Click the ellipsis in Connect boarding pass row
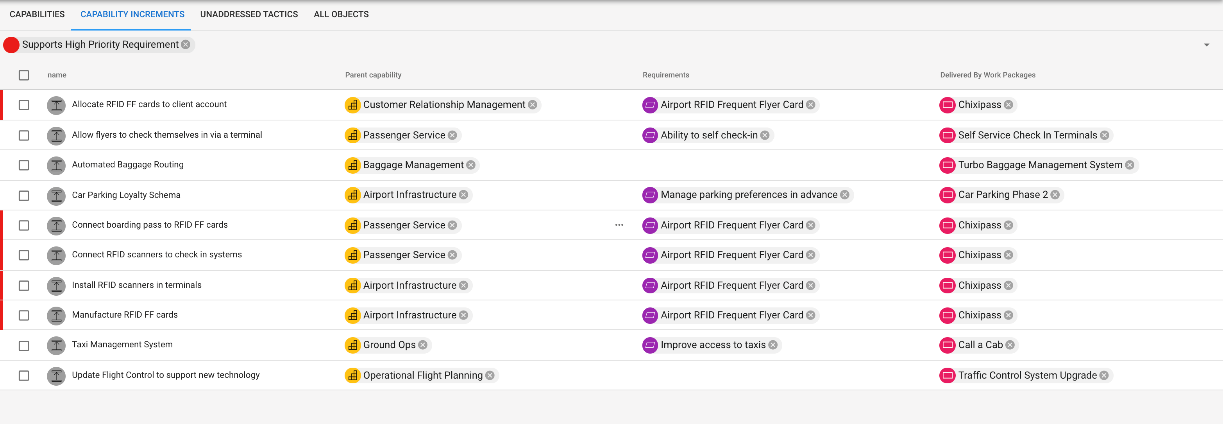Screen dimensions: 1223x424 [x=619, y=225]
